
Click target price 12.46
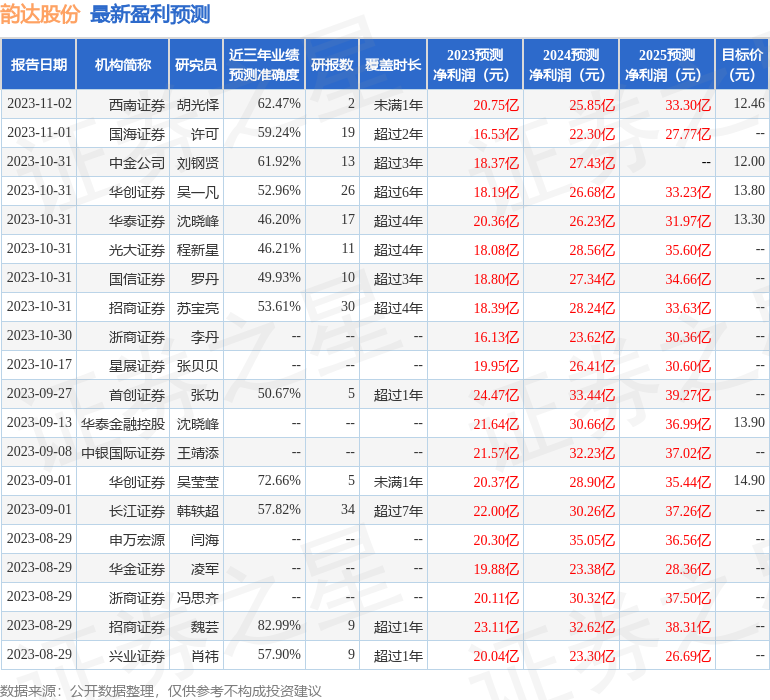click(x=749, y=104)
